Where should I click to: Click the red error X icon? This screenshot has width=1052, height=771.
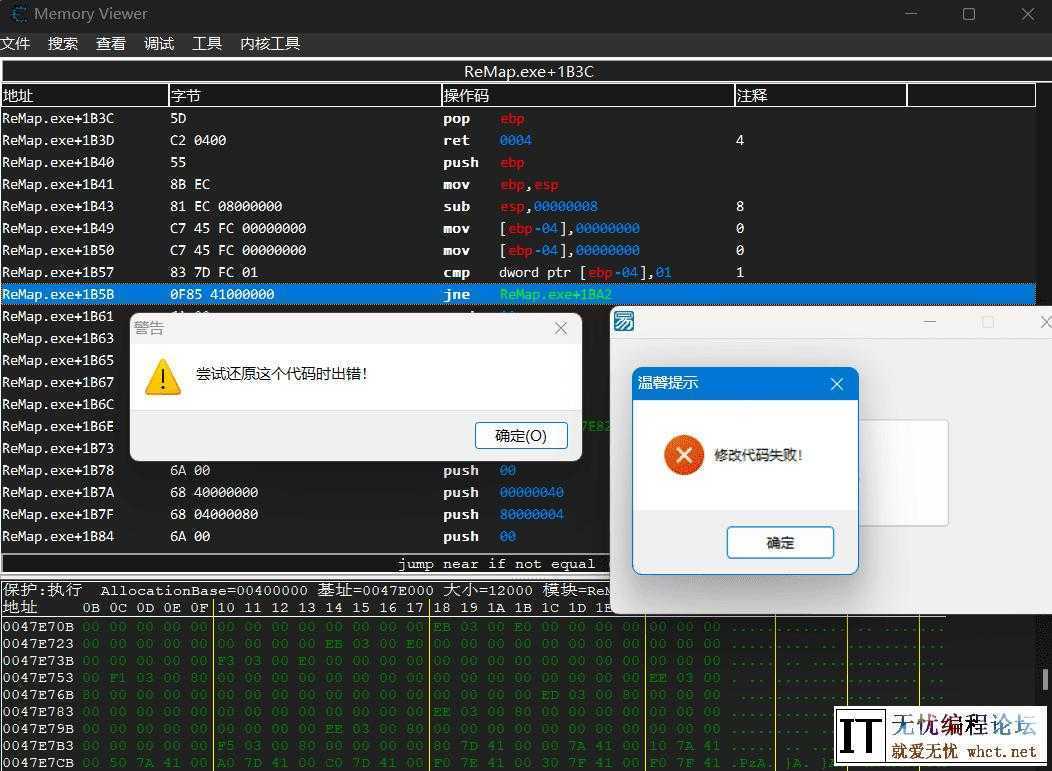pos(684,456)
